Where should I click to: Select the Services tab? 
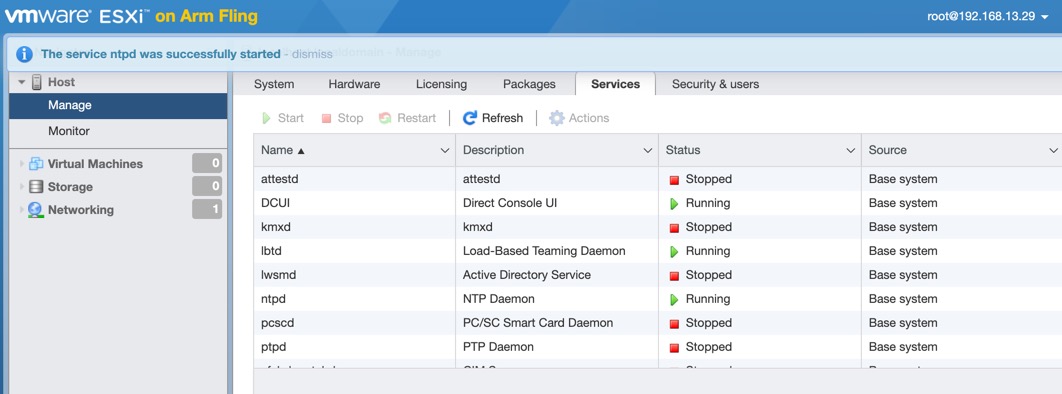615,85
